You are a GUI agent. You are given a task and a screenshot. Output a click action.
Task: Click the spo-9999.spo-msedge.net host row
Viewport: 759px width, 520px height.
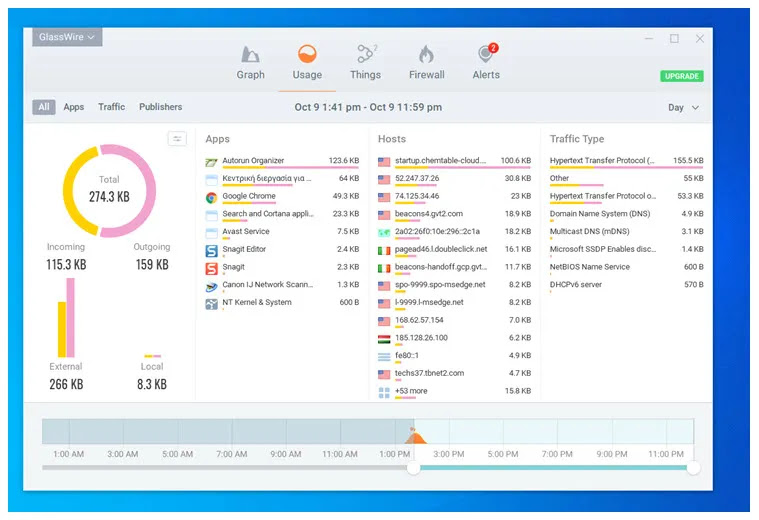pos(455,286)
